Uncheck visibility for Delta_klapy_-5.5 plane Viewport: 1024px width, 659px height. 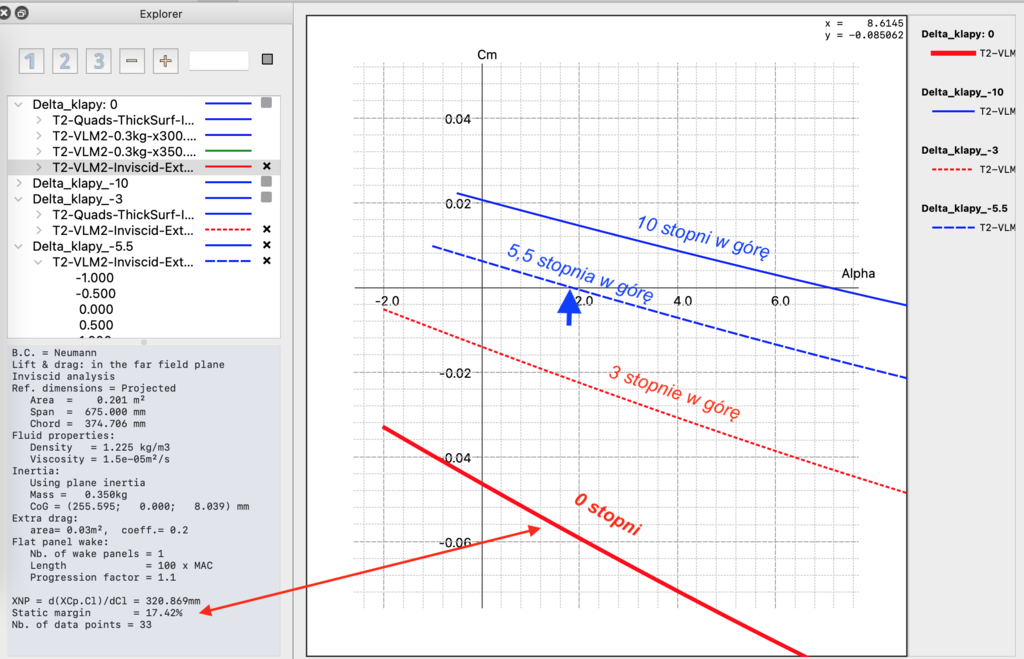coord(267,245)
